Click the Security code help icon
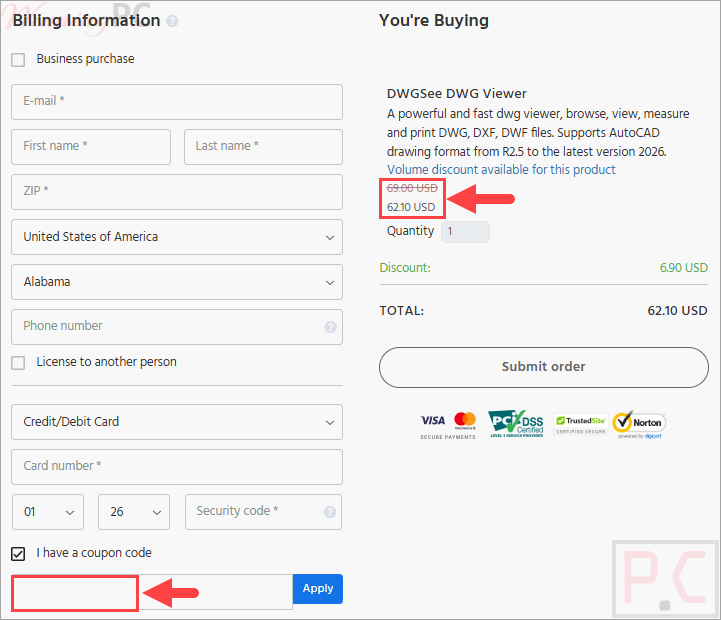721x620 pixels. coord(330,512)
